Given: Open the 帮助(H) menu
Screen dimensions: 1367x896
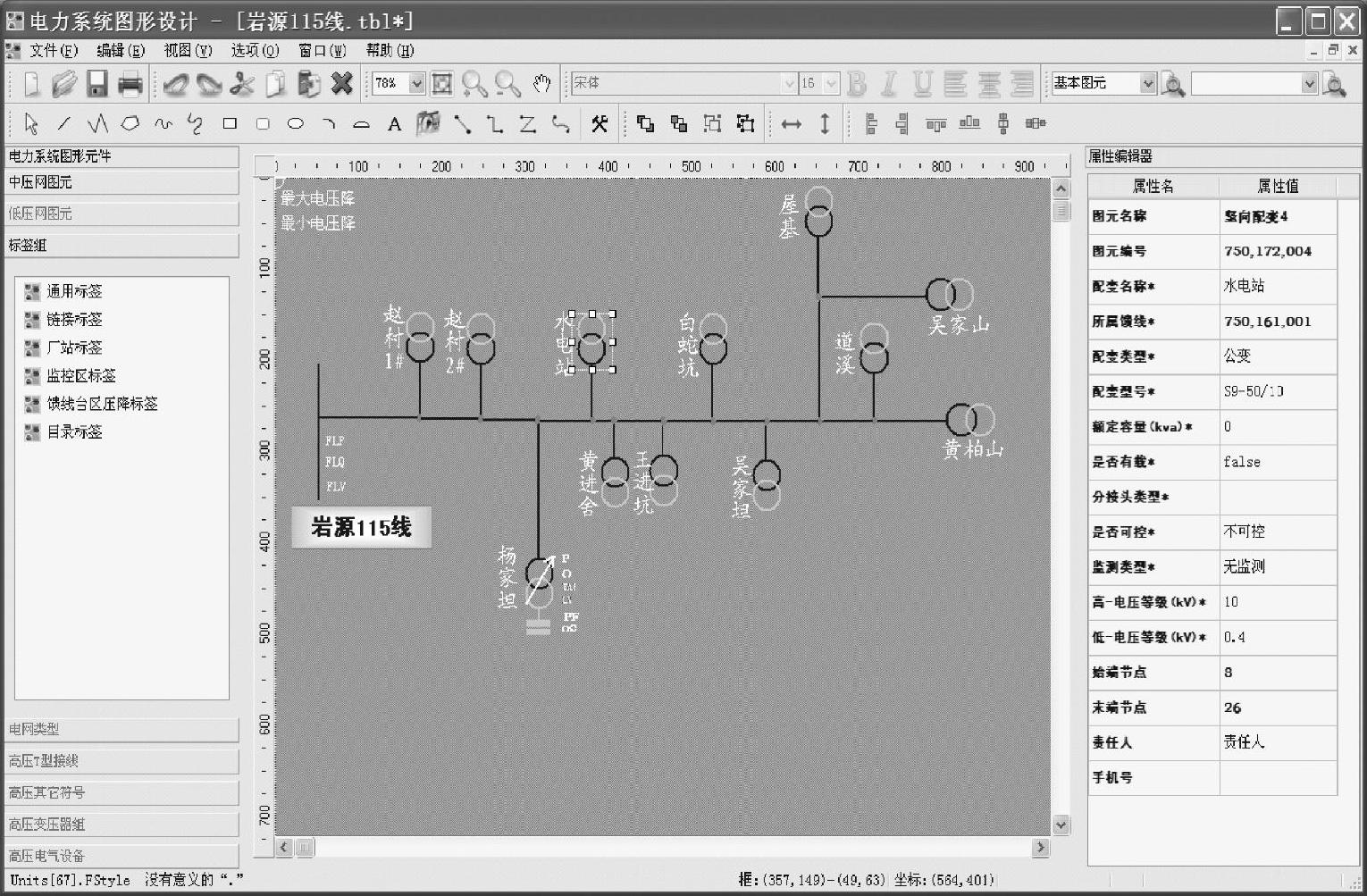Looking at the screenshot, I should click(390, 50).
